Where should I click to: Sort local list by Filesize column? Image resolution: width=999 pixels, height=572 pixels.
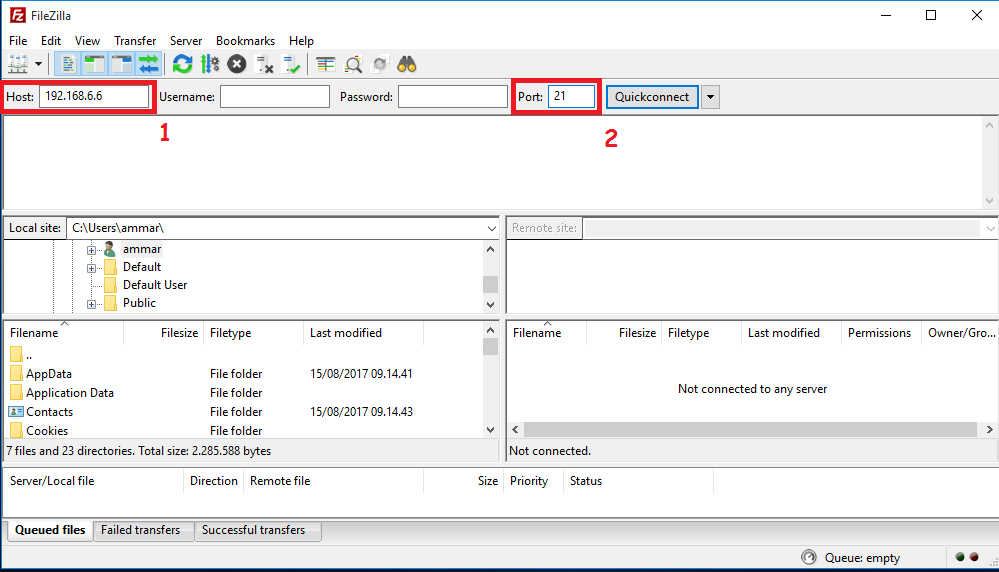click(164, 332)
